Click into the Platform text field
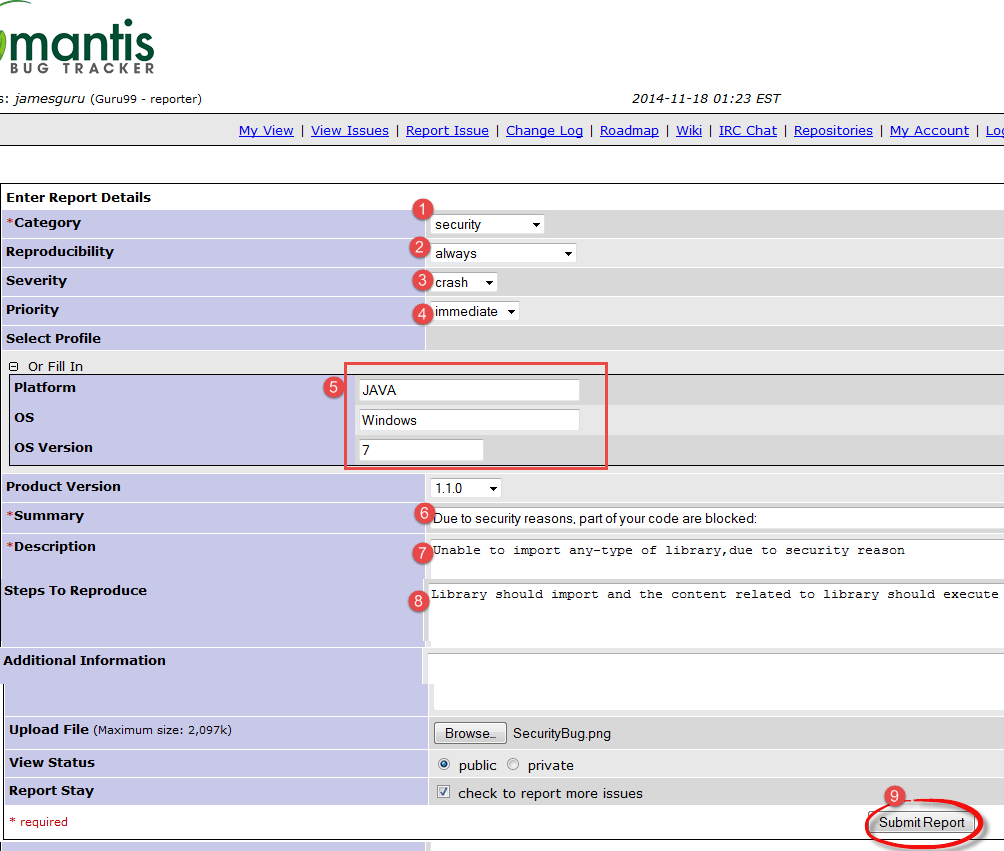 pyautogui.click(x=468, y=391)
